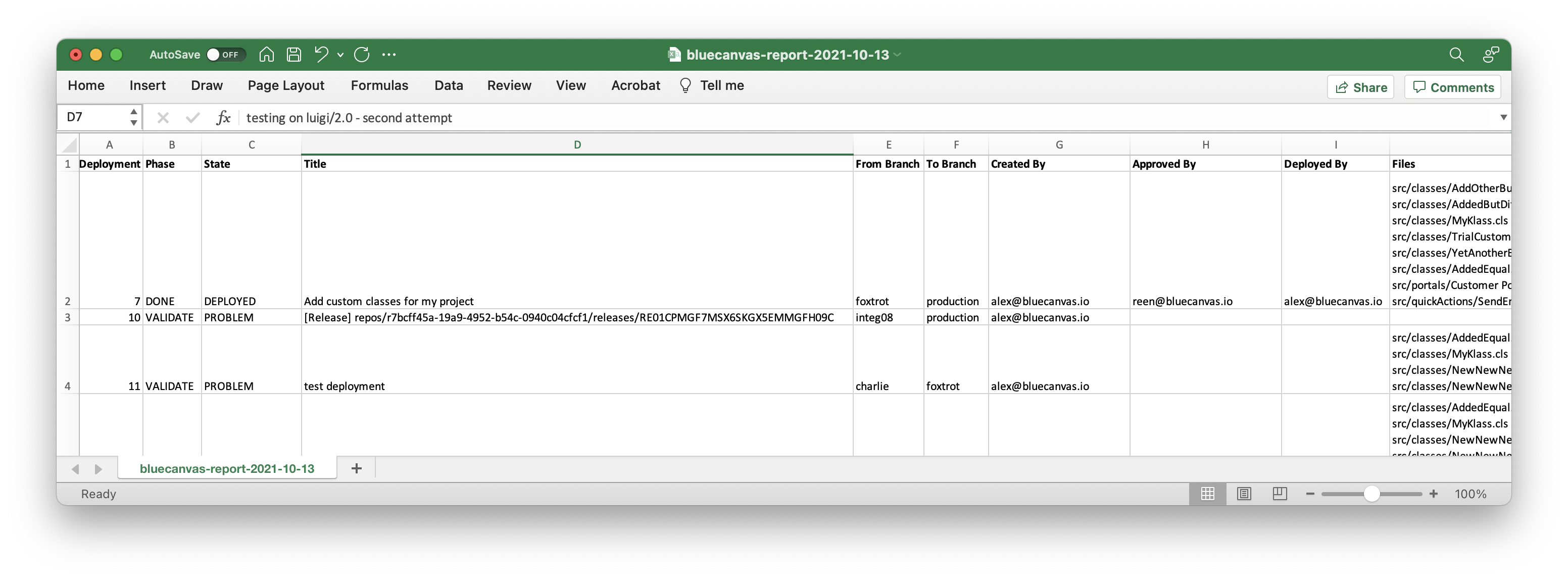1568x580 pixels.
Task: Click the zoom slider handle
Action: point(1371,494)
